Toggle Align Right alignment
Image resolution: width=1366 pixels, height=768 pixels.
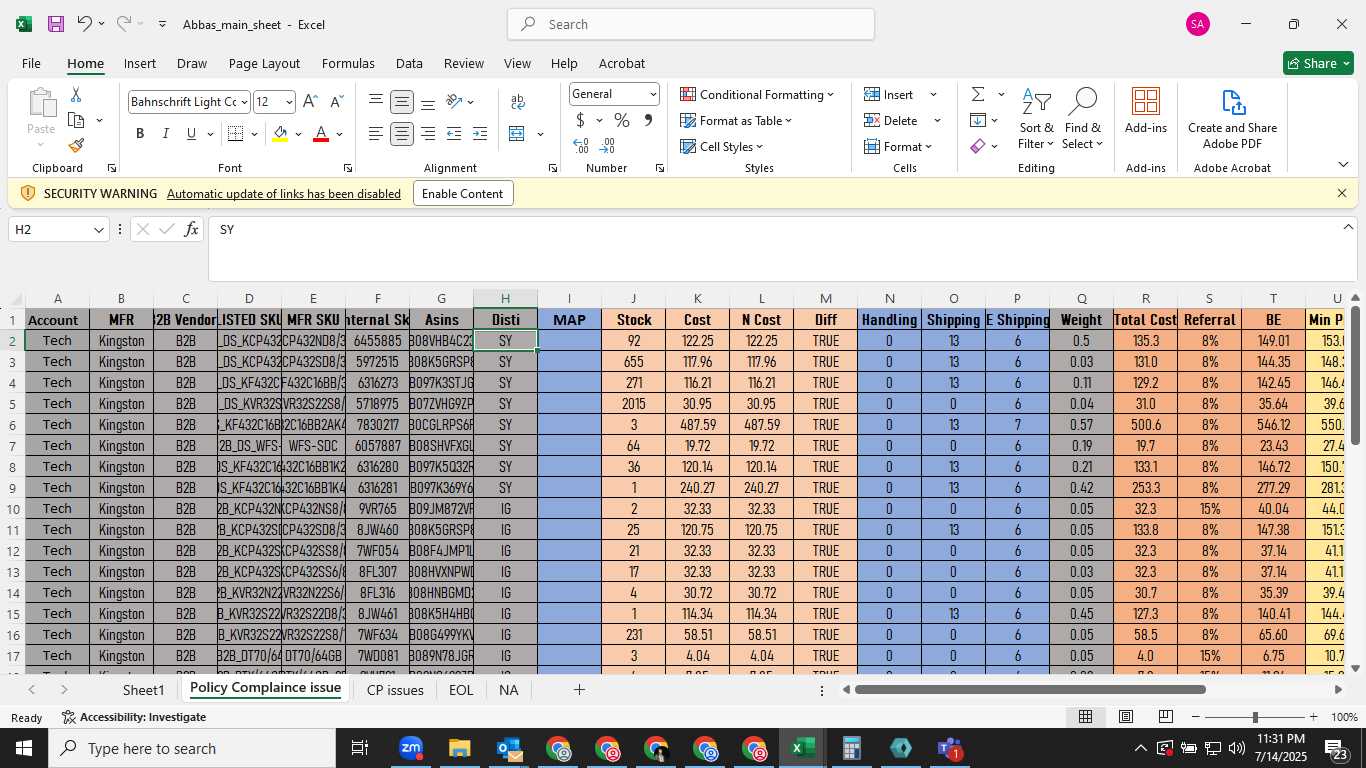[x=428, y=134]
